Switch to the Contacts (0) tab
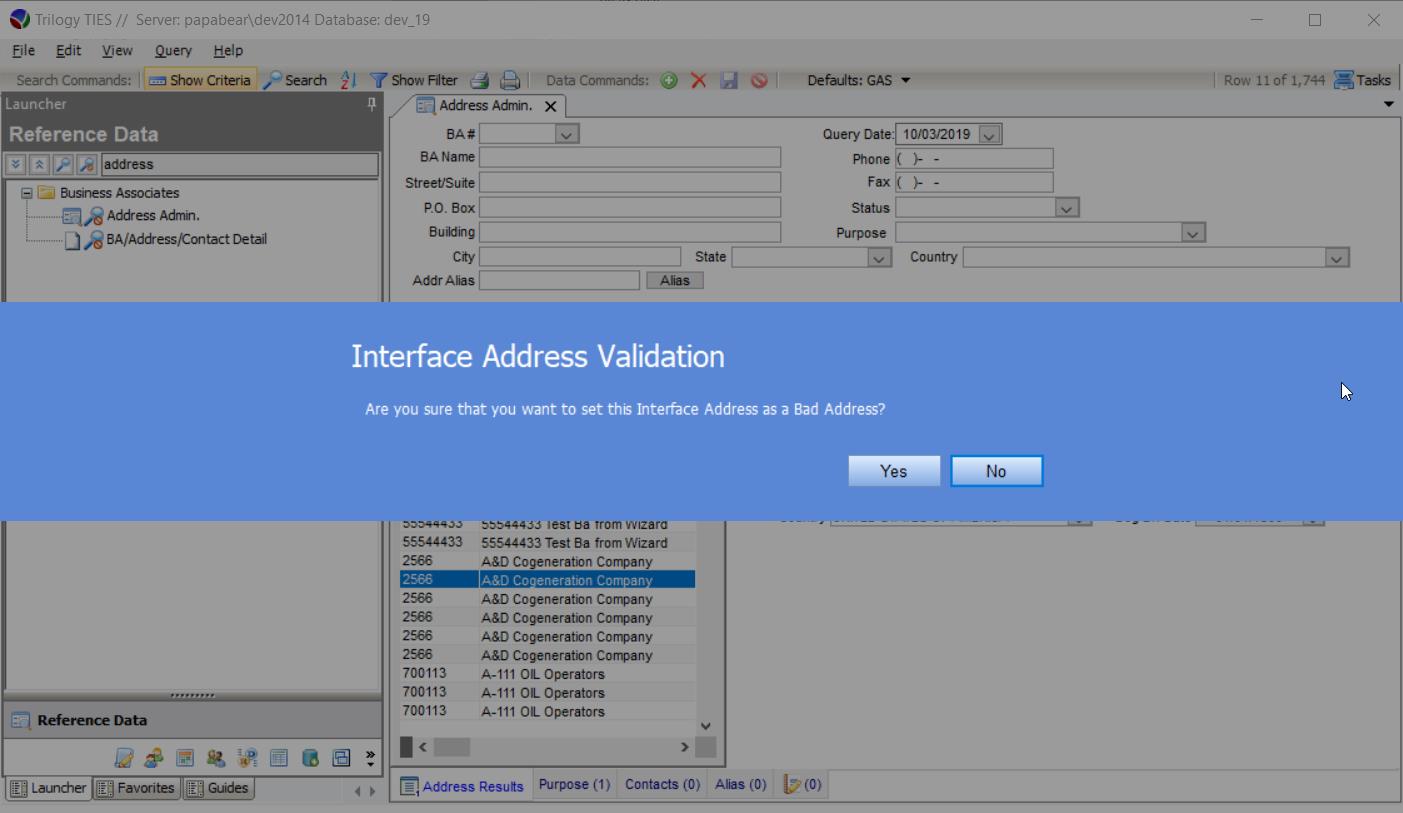The image size is (1403, 813). (662, 784)
